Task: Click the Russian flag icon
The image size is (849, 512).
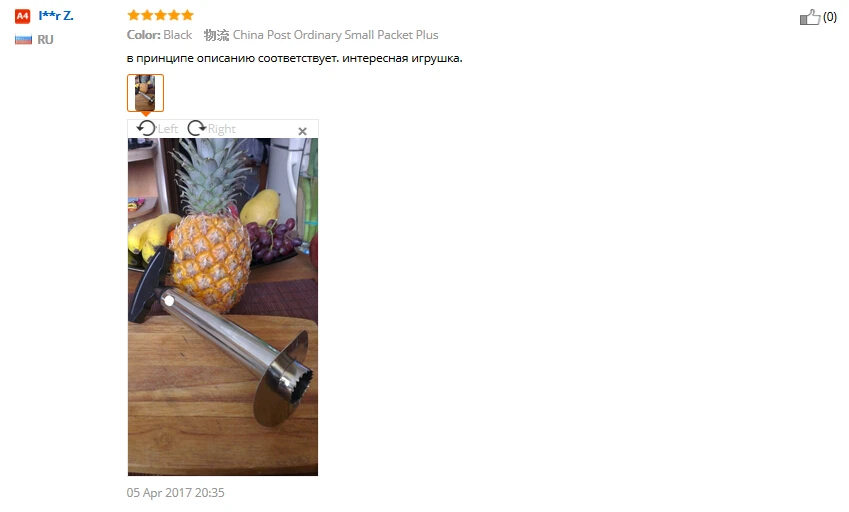Action: pyautogui.click(x=23, y=40)
